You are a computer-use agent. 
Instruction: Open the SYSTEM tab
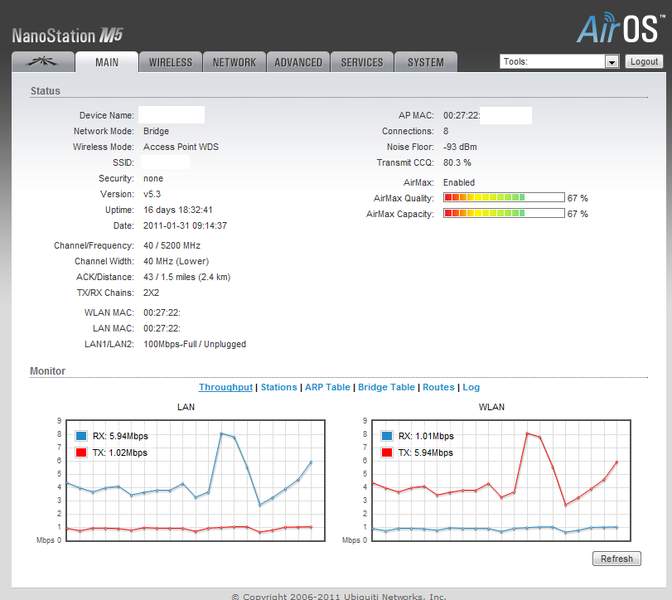tap(426, 62)
